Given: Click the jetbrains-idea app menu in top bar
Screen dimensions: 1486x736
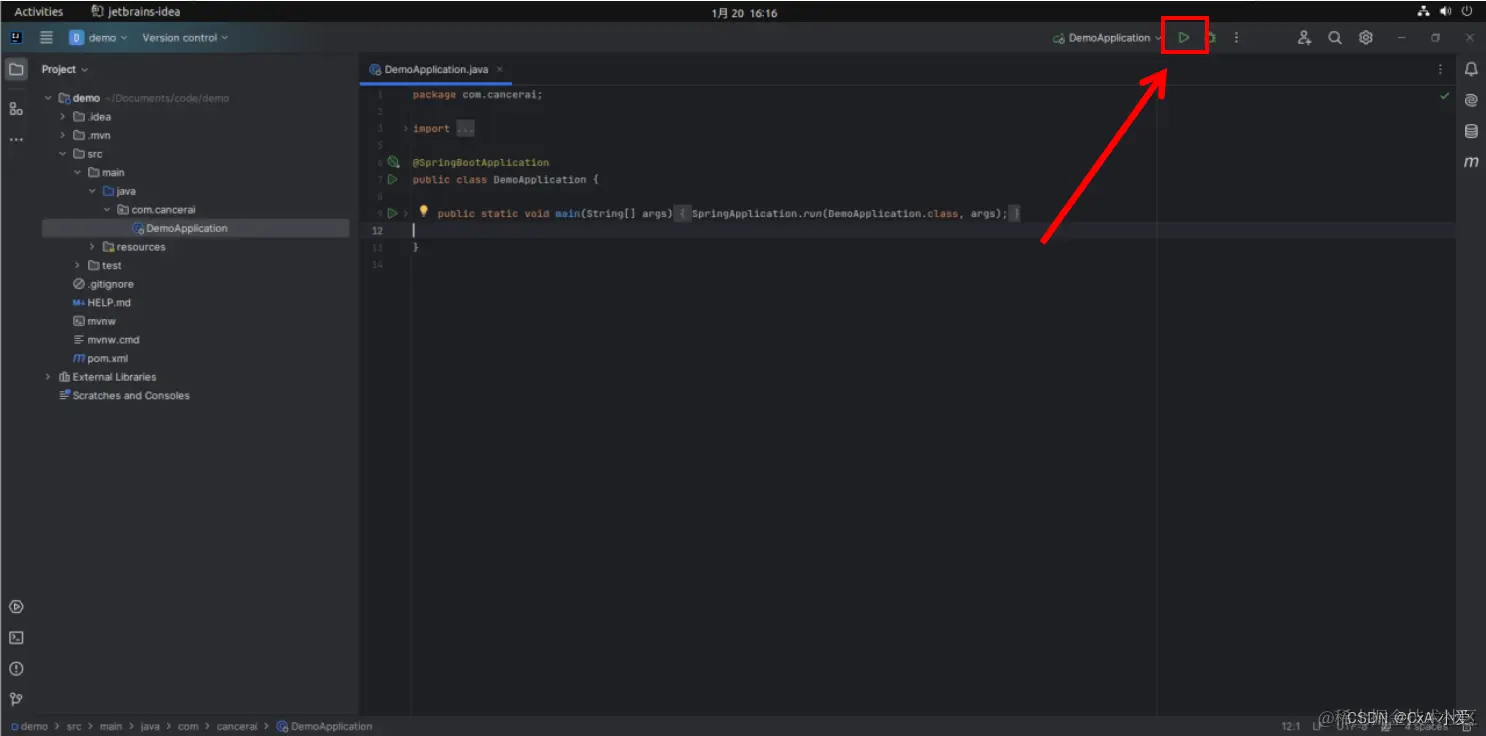Looking at the screenshot, I should 136,12.
